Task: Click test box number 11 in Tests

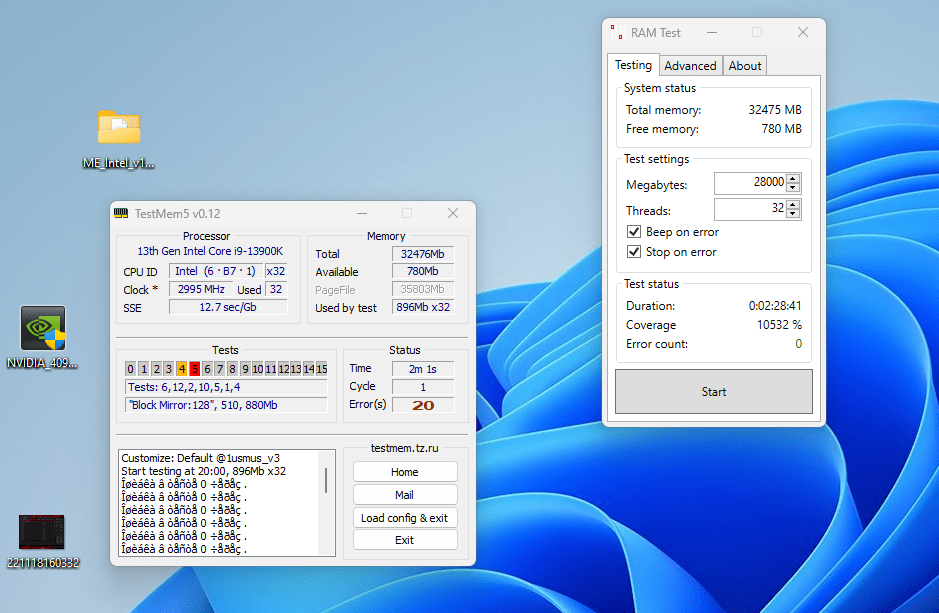Action: pos(271,369)
